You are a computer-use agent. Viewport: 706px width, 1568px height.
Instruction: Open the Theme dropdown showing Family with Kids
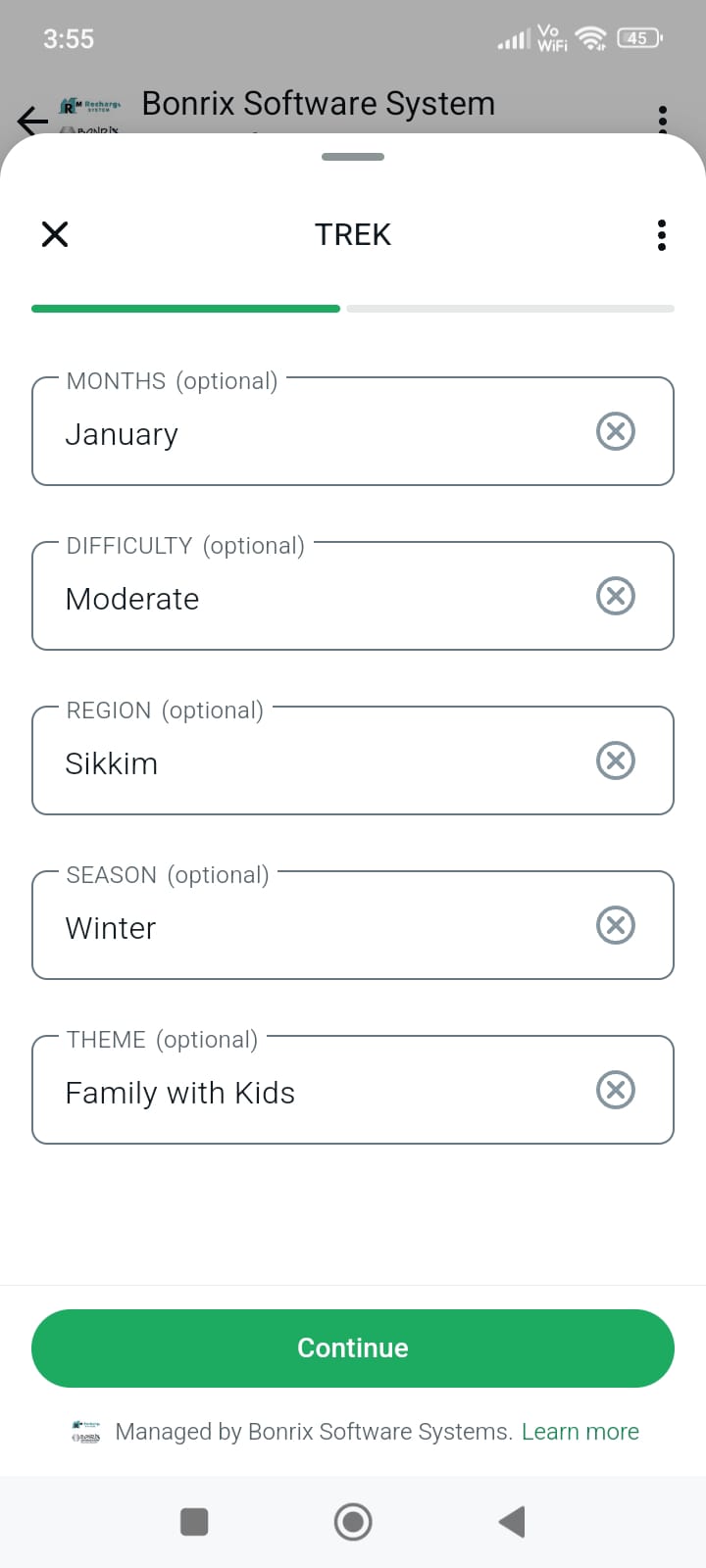(314, 1092)
